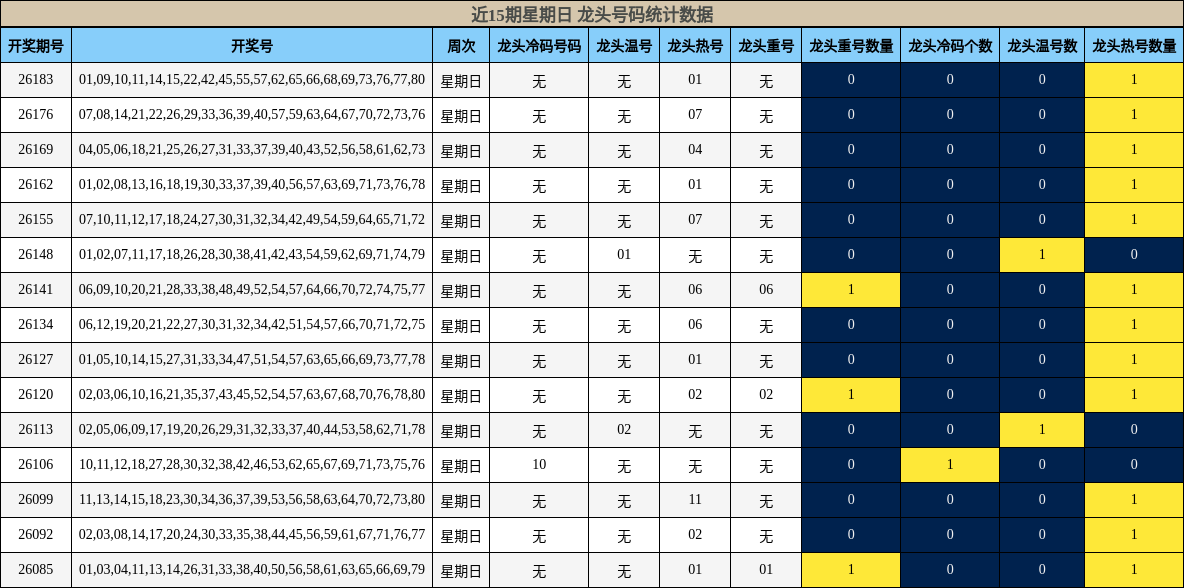Select the 龙头重号 column header
The width and height of the screenshot is (1184, 588).
click(x=766, y=45)
